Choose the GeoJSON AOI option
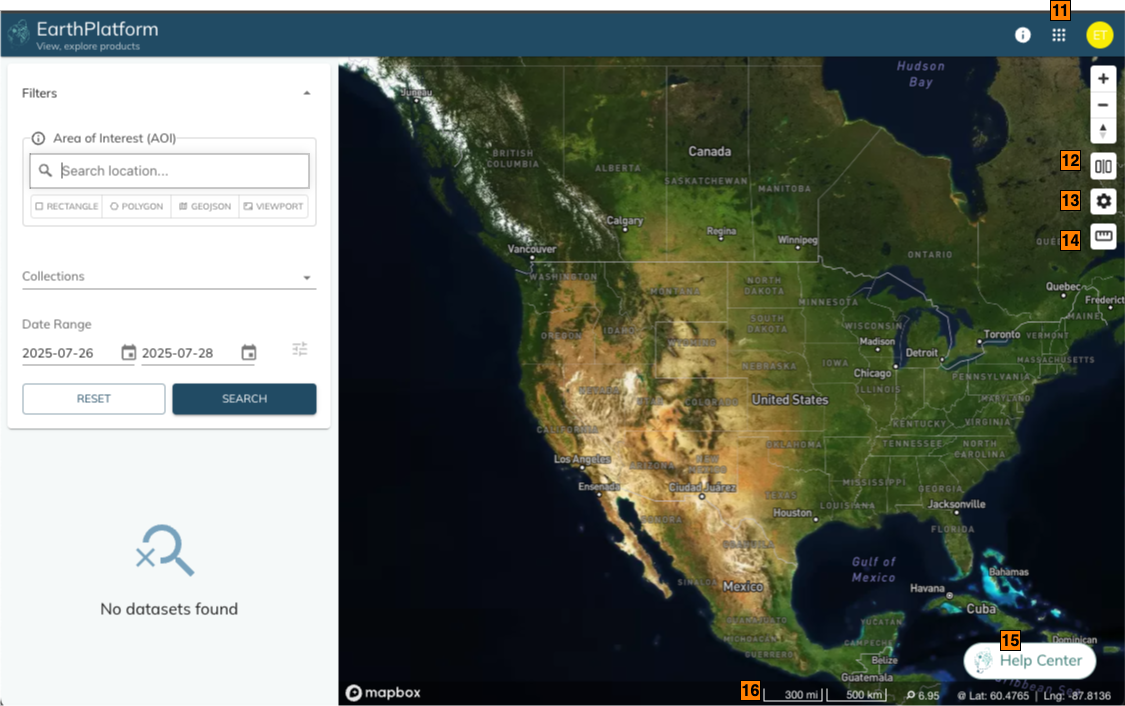 coord(205,207)
